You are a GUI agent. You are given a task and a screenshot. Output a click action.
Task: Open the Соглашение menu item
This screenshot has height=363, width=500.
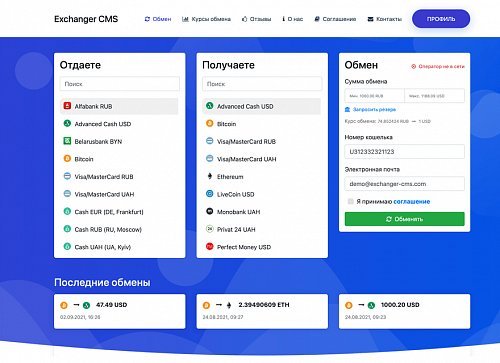tap(335, 19)
